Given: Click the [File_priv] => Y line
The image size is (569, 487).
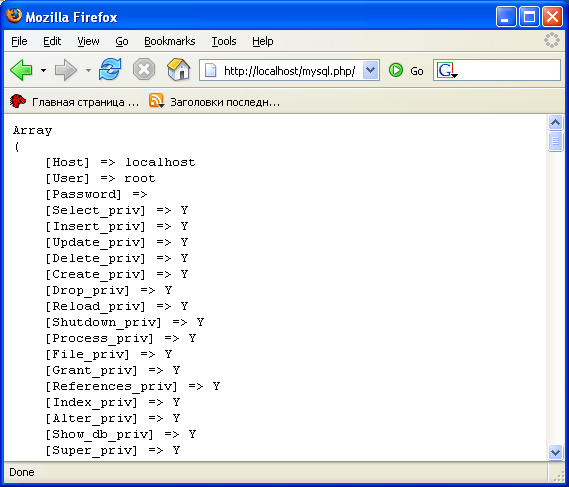Looking at the screenshot, I should coord(109,354).
